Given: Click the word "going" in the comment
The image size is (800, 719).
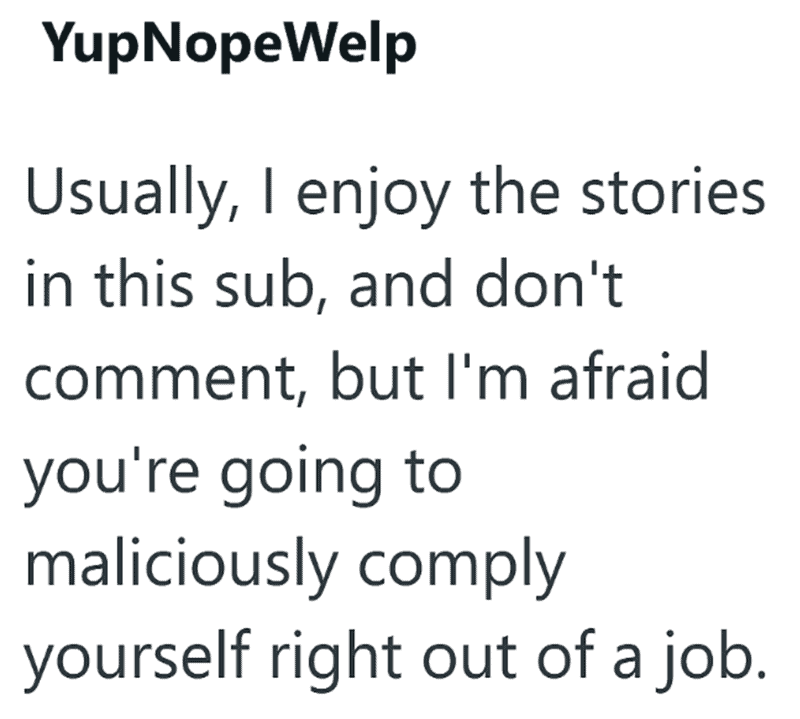Looking at the screenshot, I should pos(301,477).
